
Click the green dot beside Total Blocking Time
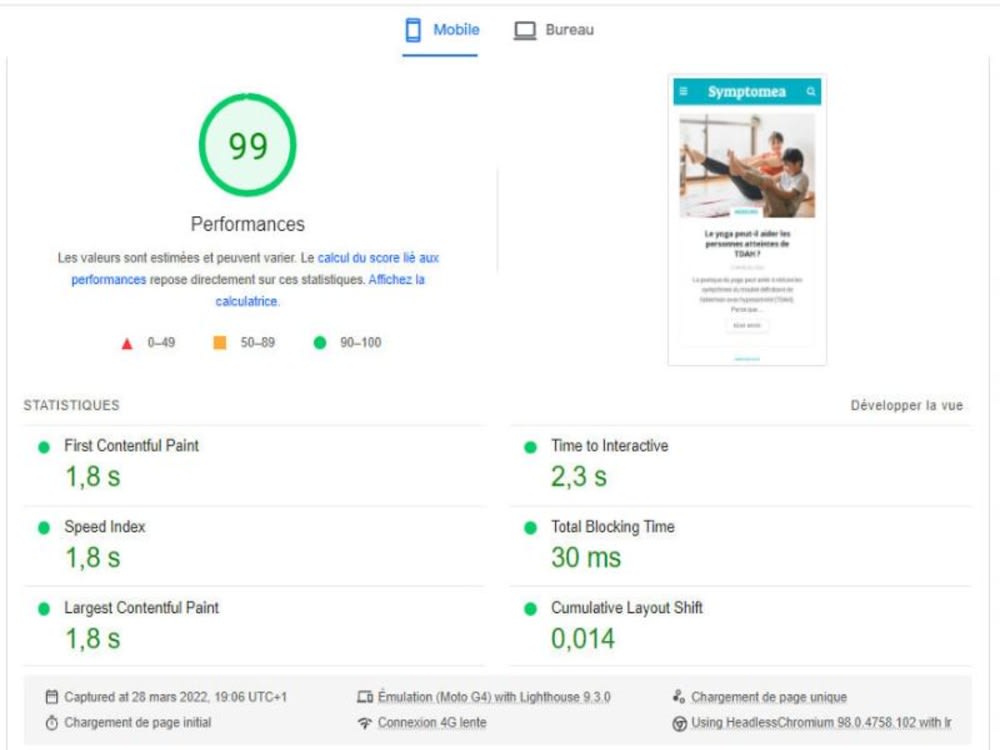[529, 527]
